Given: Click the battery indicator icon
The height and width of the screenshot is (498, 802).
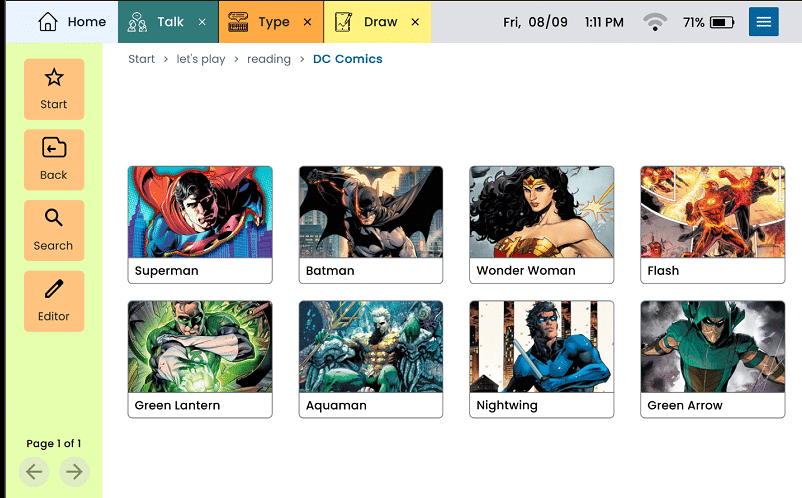Looking at the screenshot, I should click(721, 22).
